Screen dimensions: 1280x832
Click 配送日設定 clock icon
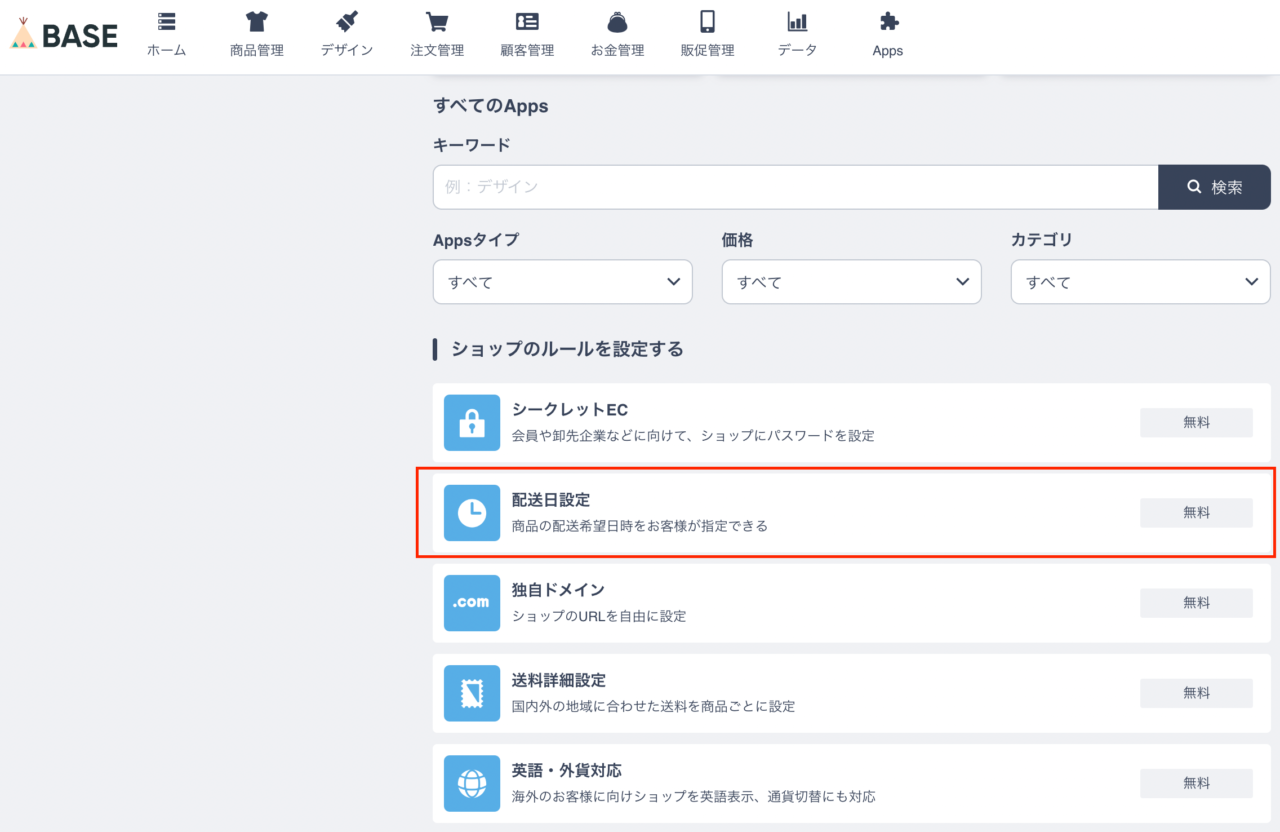(x=472, y=513)
